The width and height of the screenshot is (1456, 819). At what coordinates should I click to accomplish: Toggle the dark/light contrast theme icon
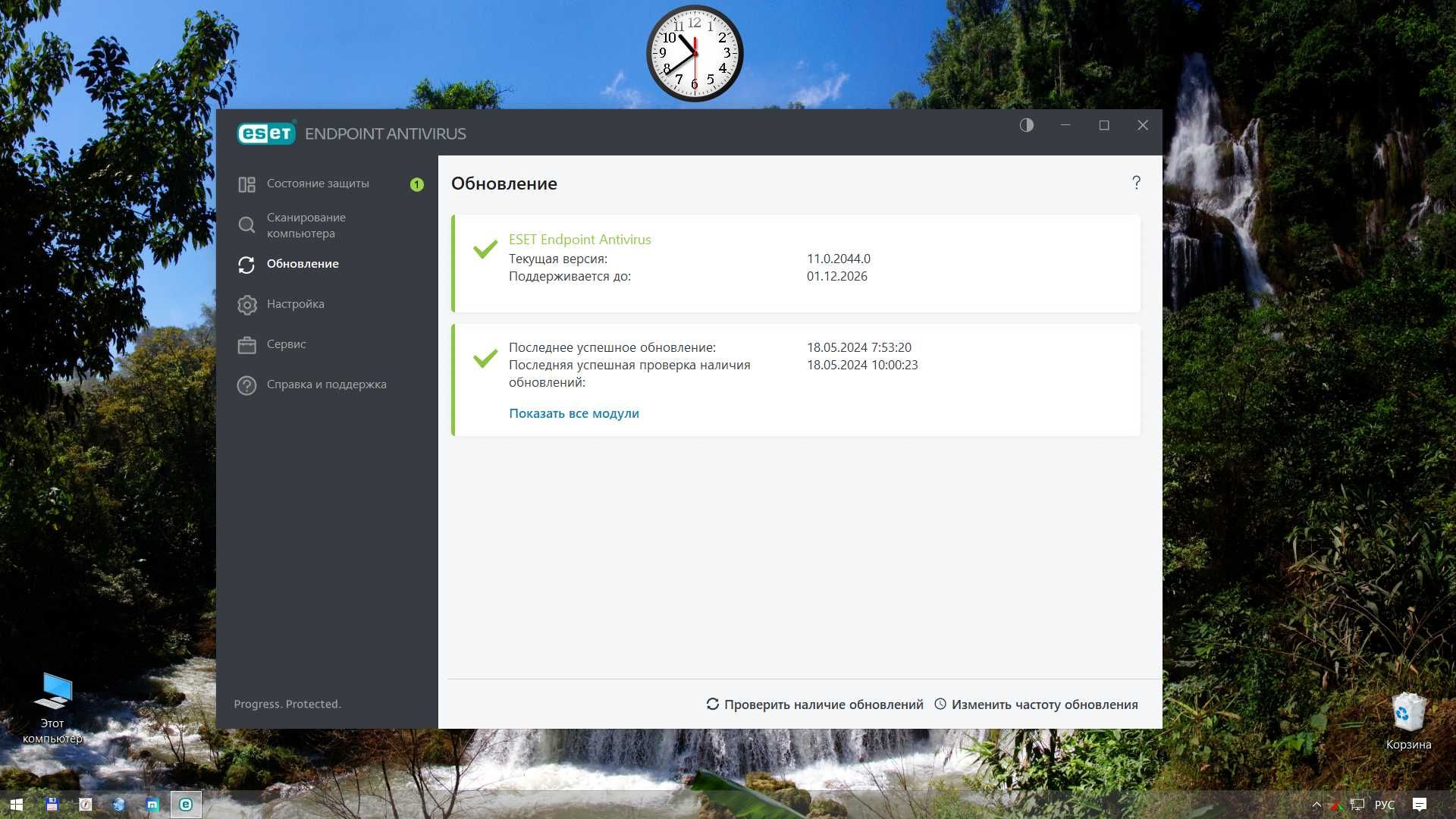point(1027,125)
